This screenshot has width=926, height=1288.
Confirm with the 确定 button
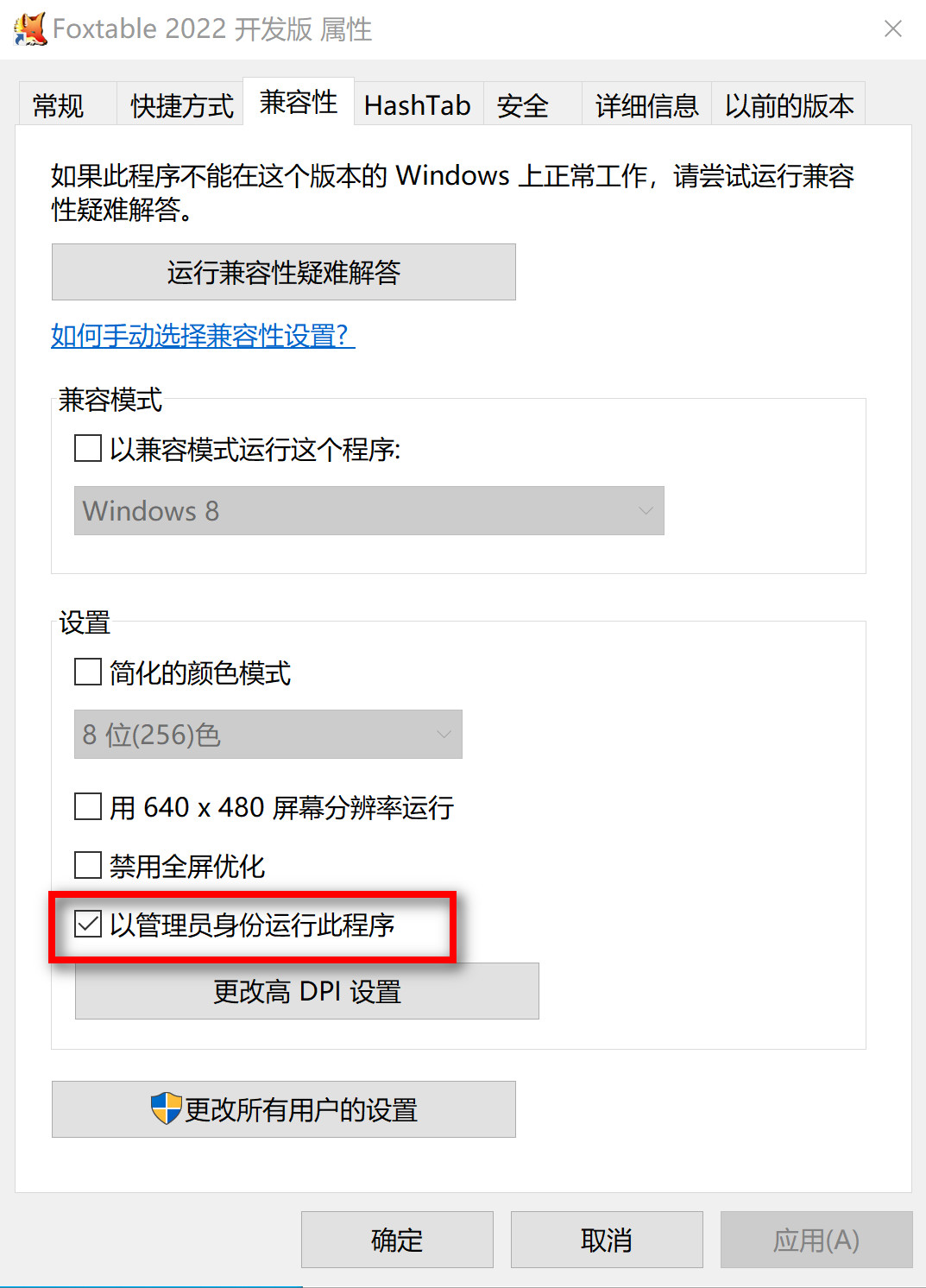click(x=397, y=1240)
